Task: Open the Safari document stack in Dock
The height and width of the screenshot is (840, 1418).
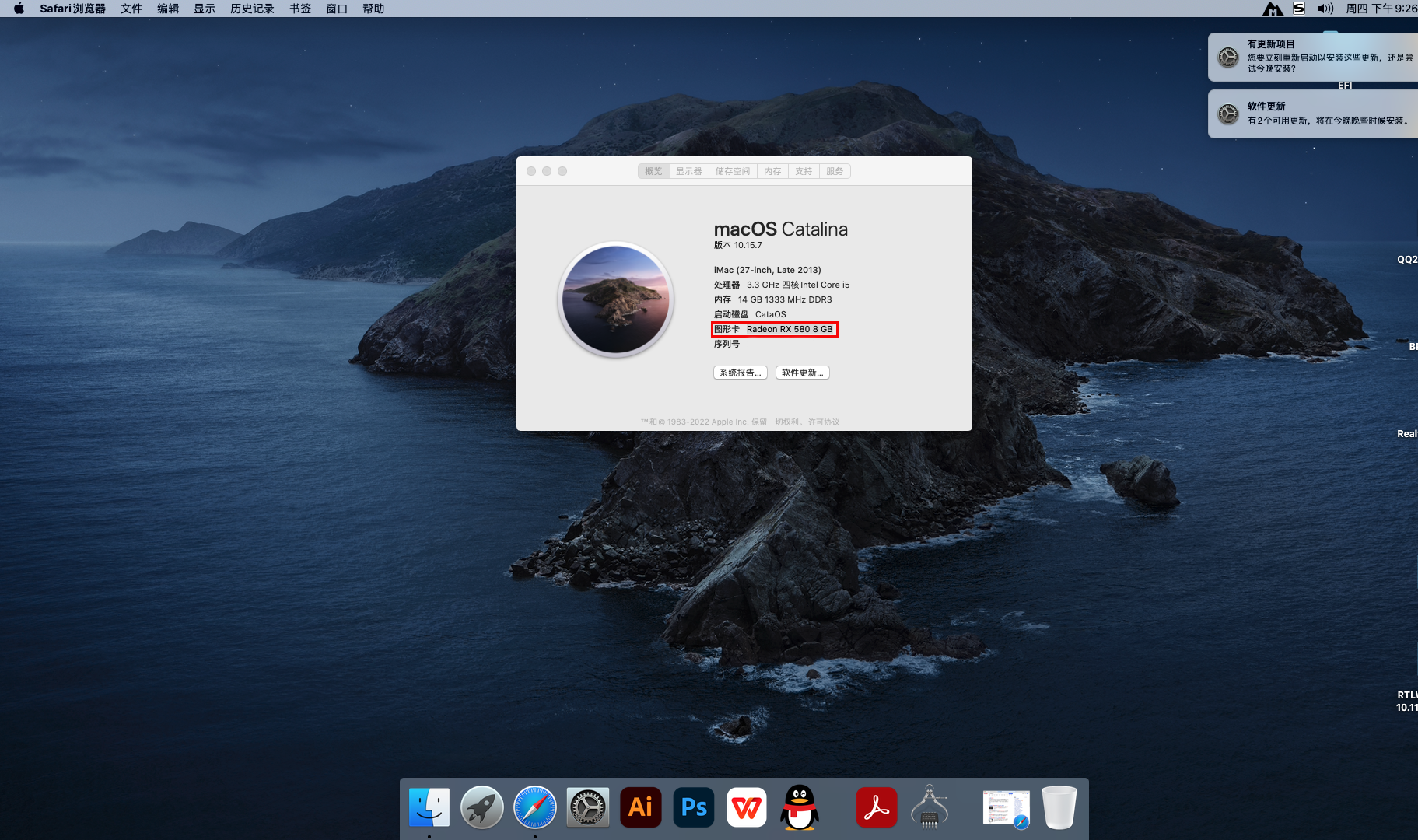Action: point(1006,807)
